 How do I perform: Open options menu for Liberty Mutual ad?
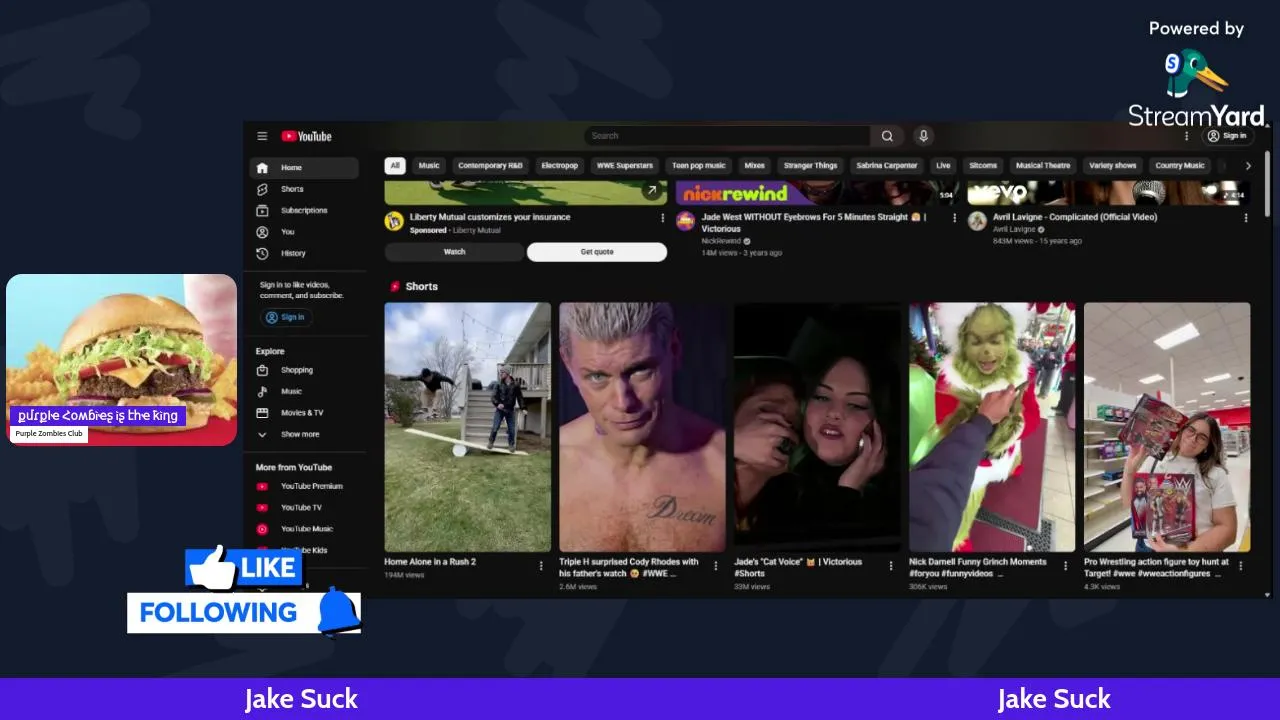coord(662,218)
